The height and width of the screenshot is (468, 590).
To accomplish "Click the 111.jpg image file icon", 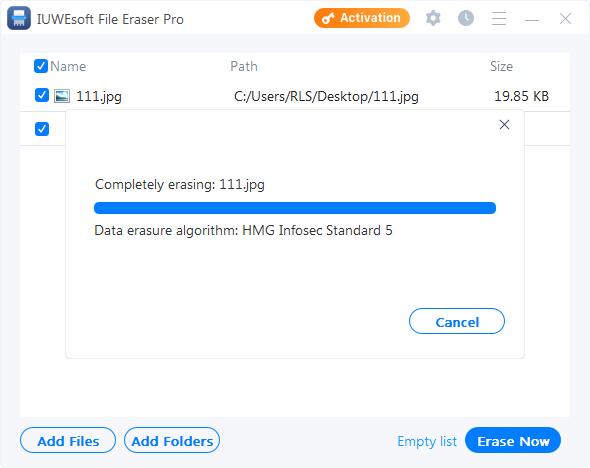I will pos(62,96).
